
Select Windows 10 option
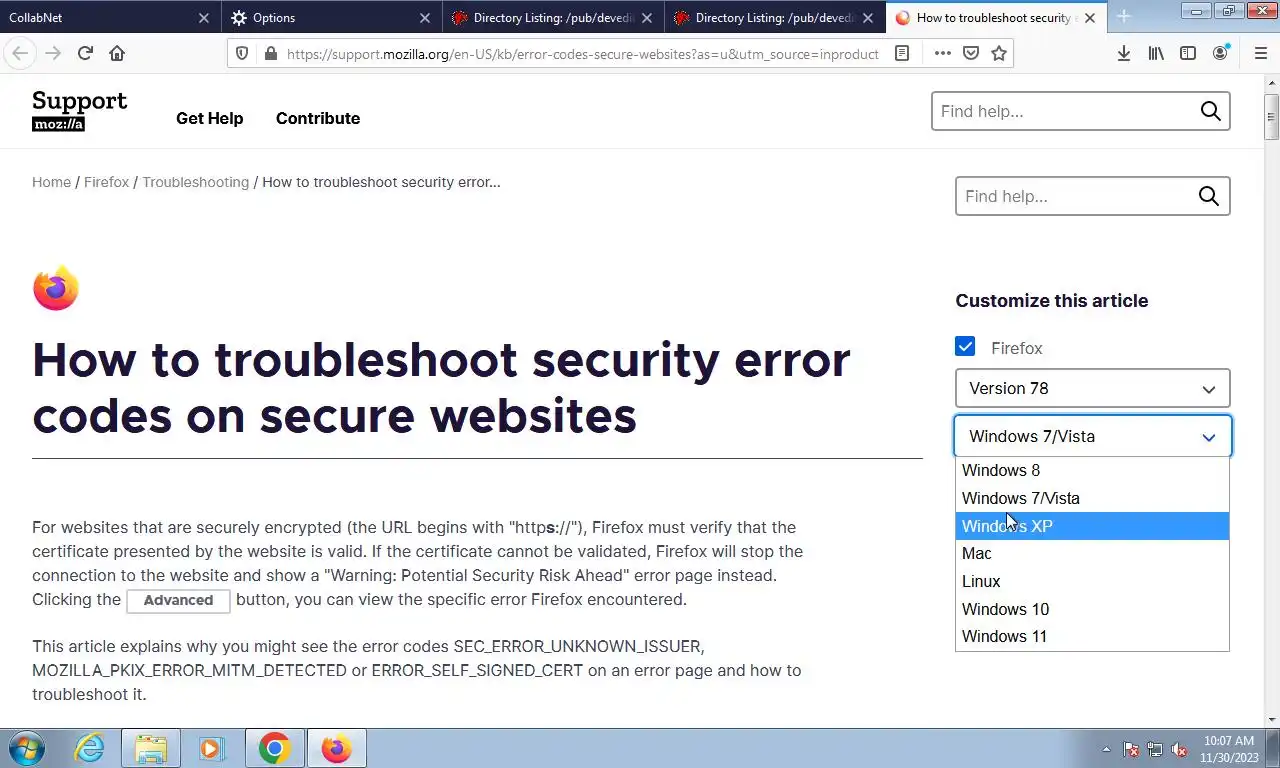(1092, 609)
